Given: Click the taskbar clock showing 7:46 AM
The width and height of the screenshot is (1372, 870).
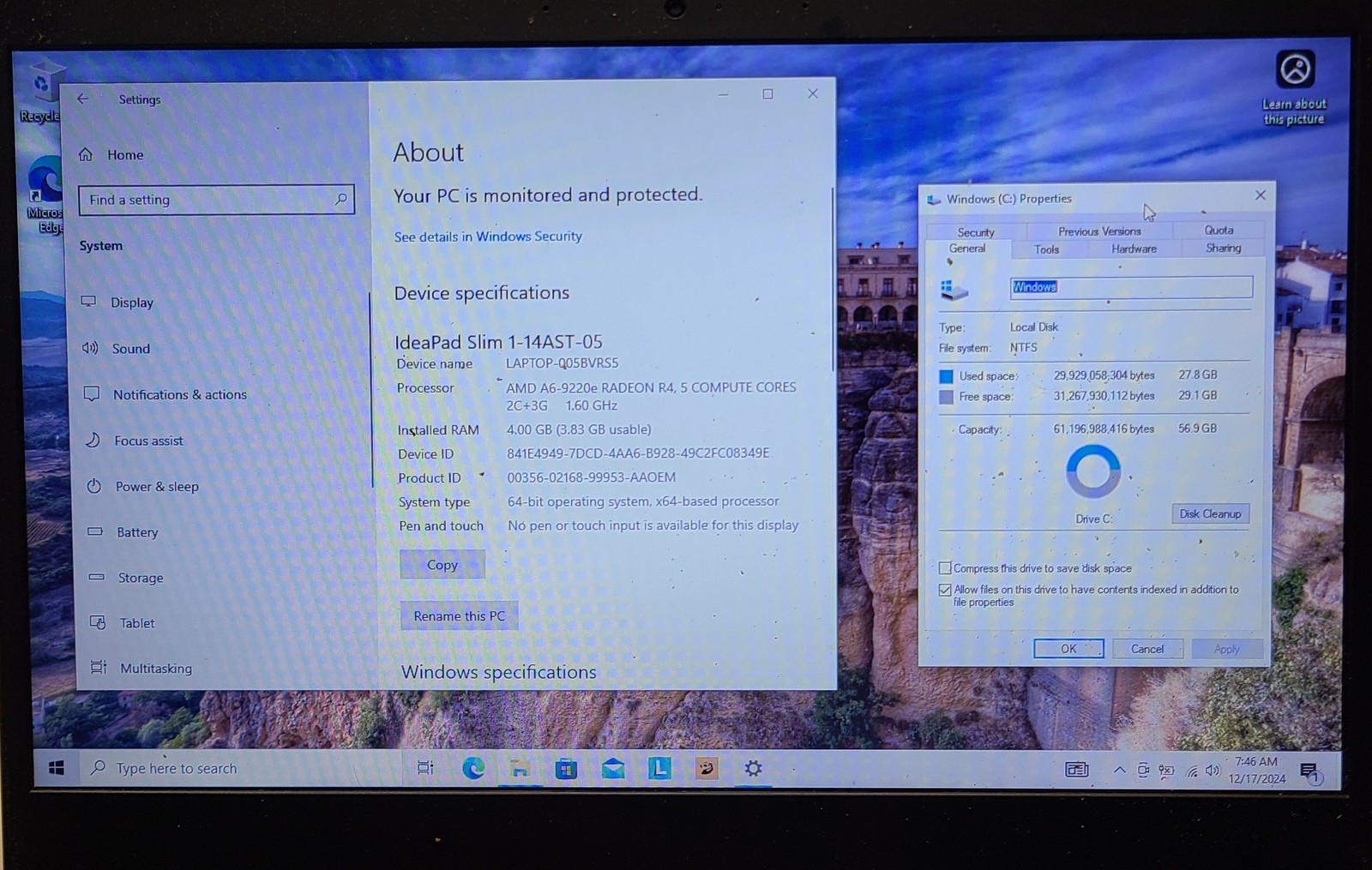Looking at the screenshot, I should (x=1256, y=770).
